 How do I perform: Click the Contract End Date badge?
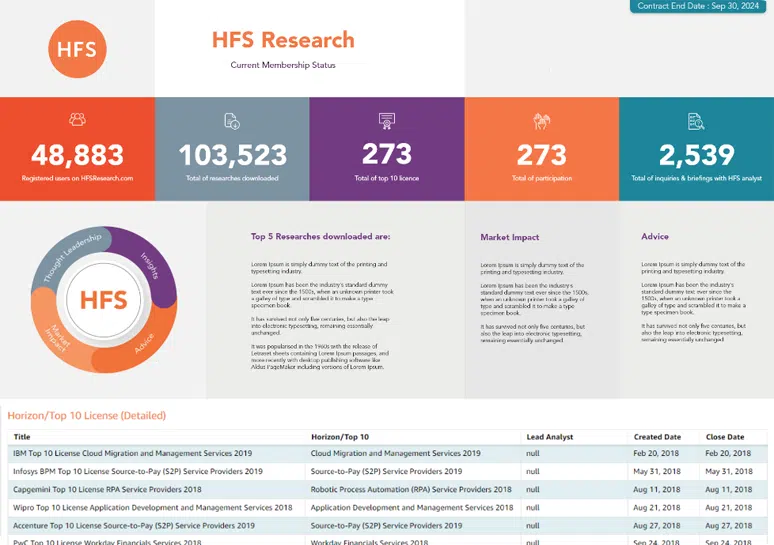pos(697,6)
